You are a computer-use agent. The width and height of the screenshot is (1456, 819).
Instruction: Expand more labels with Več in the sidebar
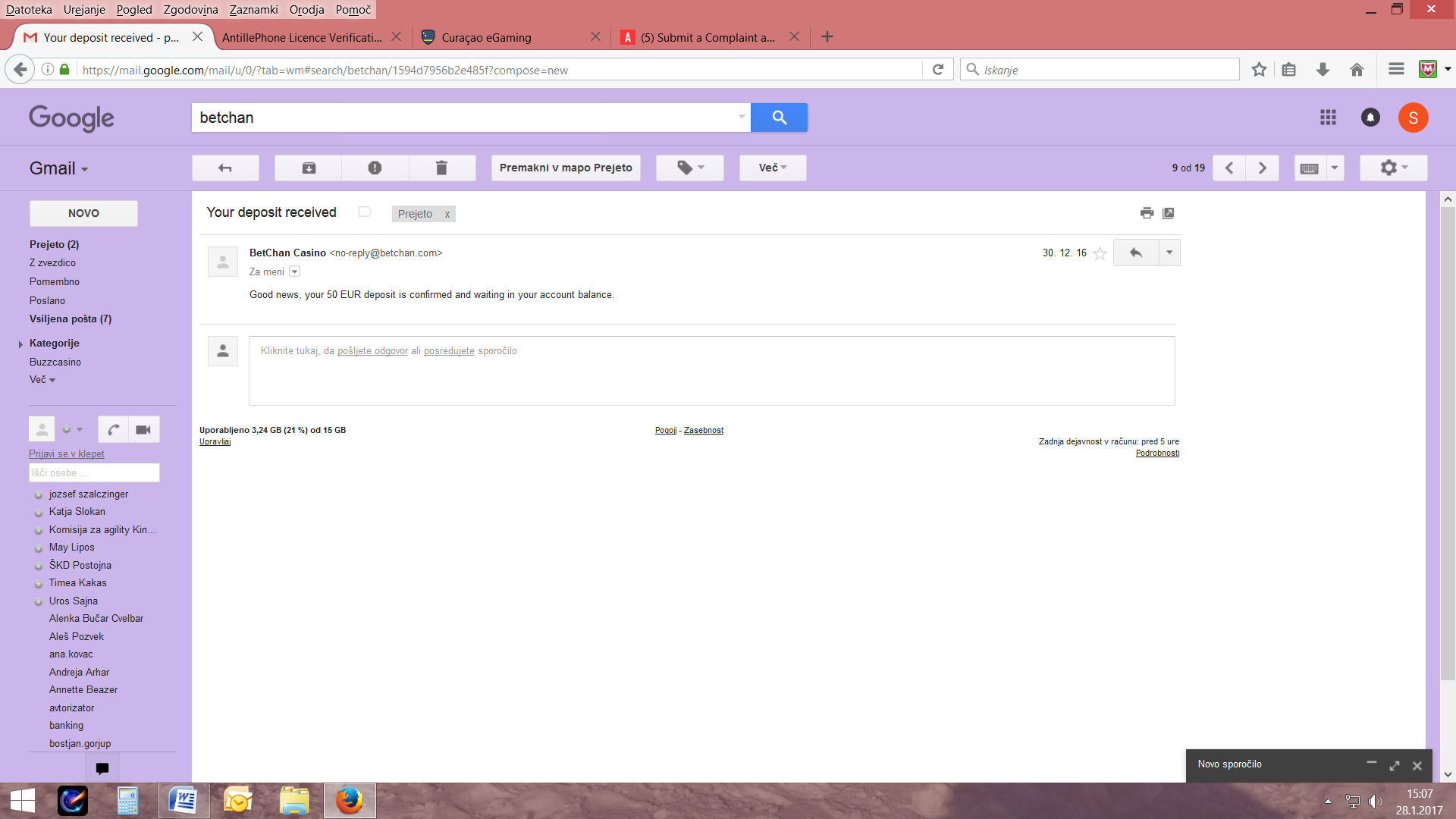coord(42,380)
